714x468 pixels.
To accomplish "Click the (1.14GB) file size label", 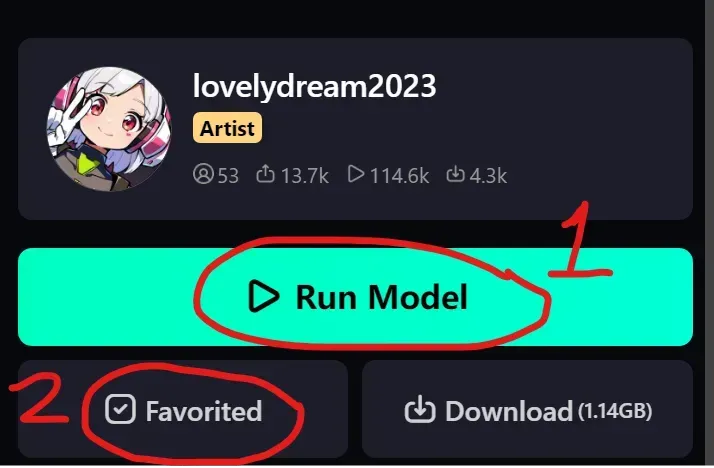I will (615, 411).
